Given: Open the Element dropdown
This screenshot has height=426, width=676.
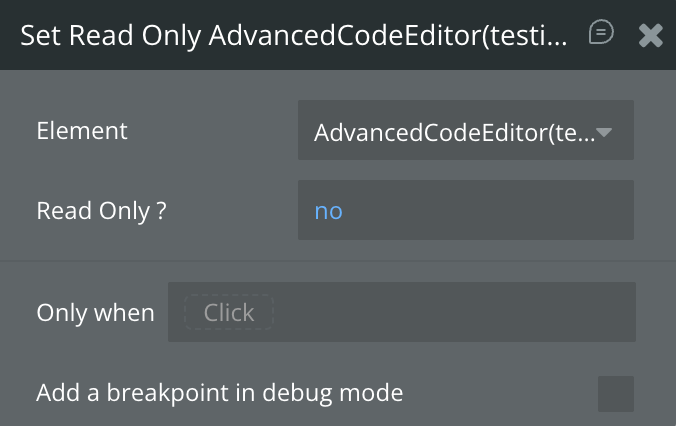Looking at the screenshot, I should tap(465, 131).
